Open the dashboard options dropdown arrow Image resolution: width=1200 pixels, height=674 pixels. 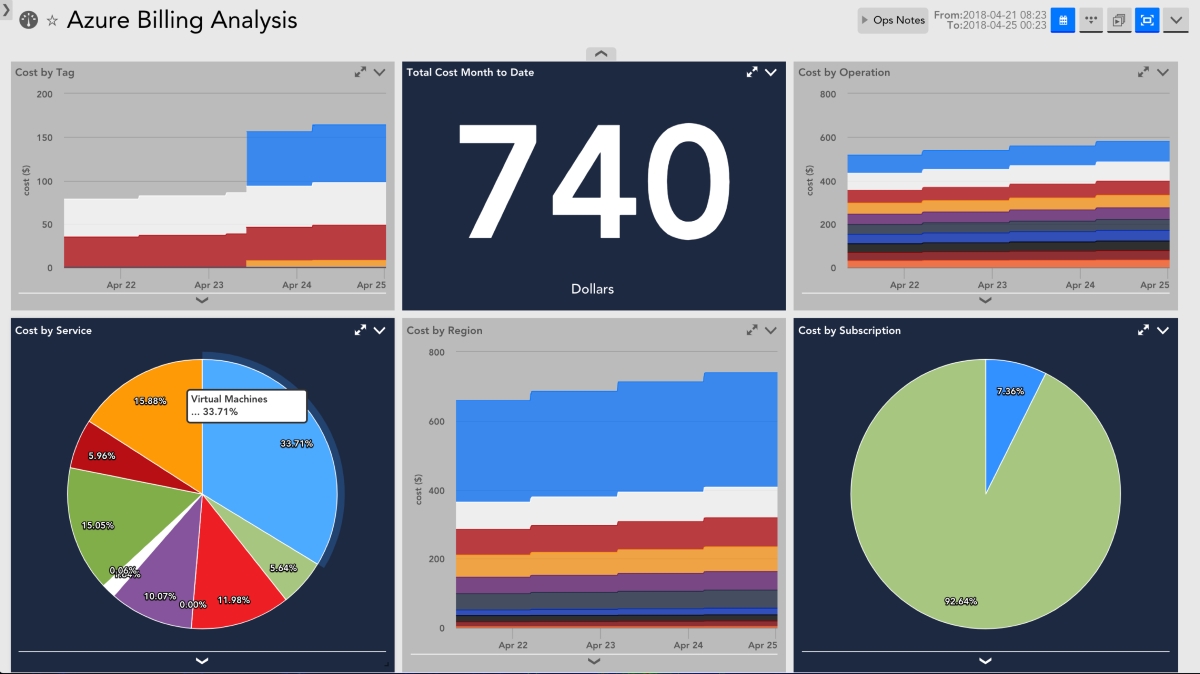pyautogui.click(x=1175, y=20)
